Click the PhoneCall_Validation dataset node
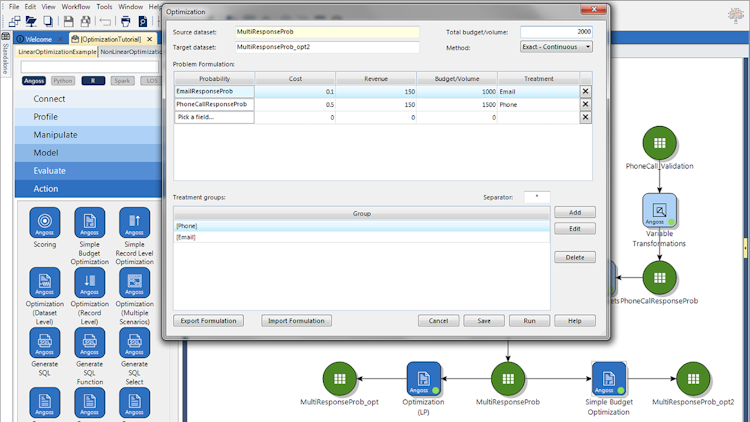This screenshot has height=422, width=750. click(x=660, y=143)
